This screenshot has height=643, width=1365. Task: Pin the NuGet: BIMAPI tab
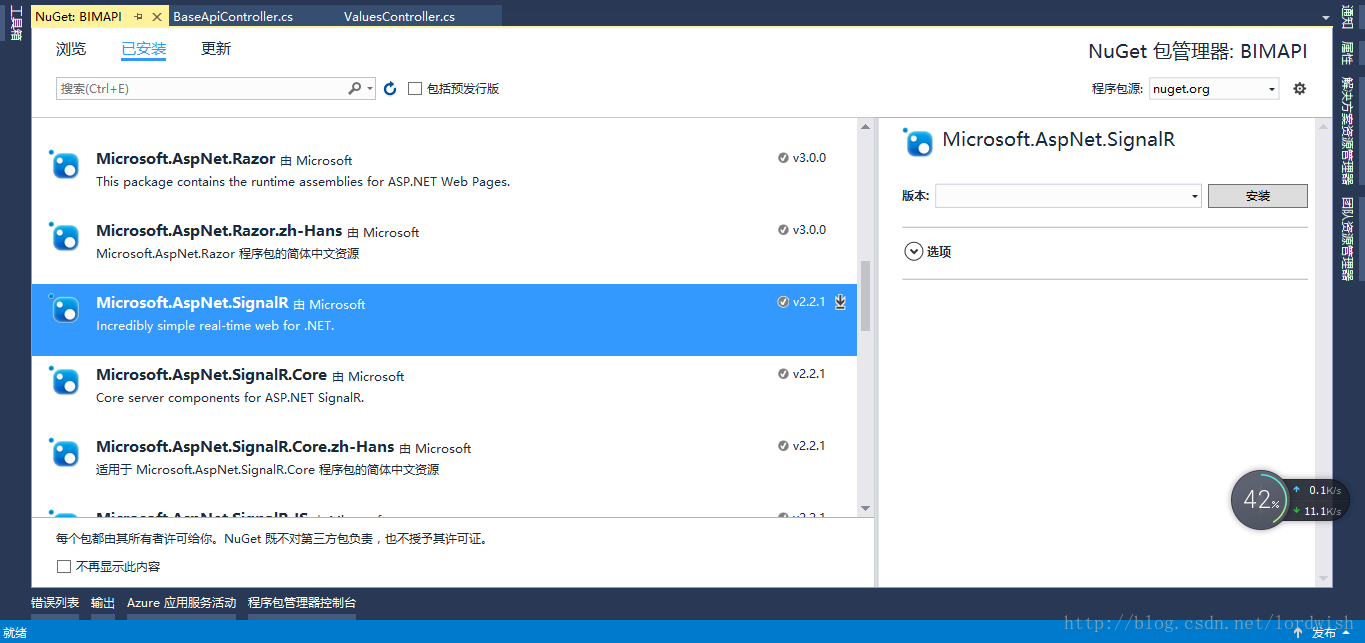tap(139, 17)
